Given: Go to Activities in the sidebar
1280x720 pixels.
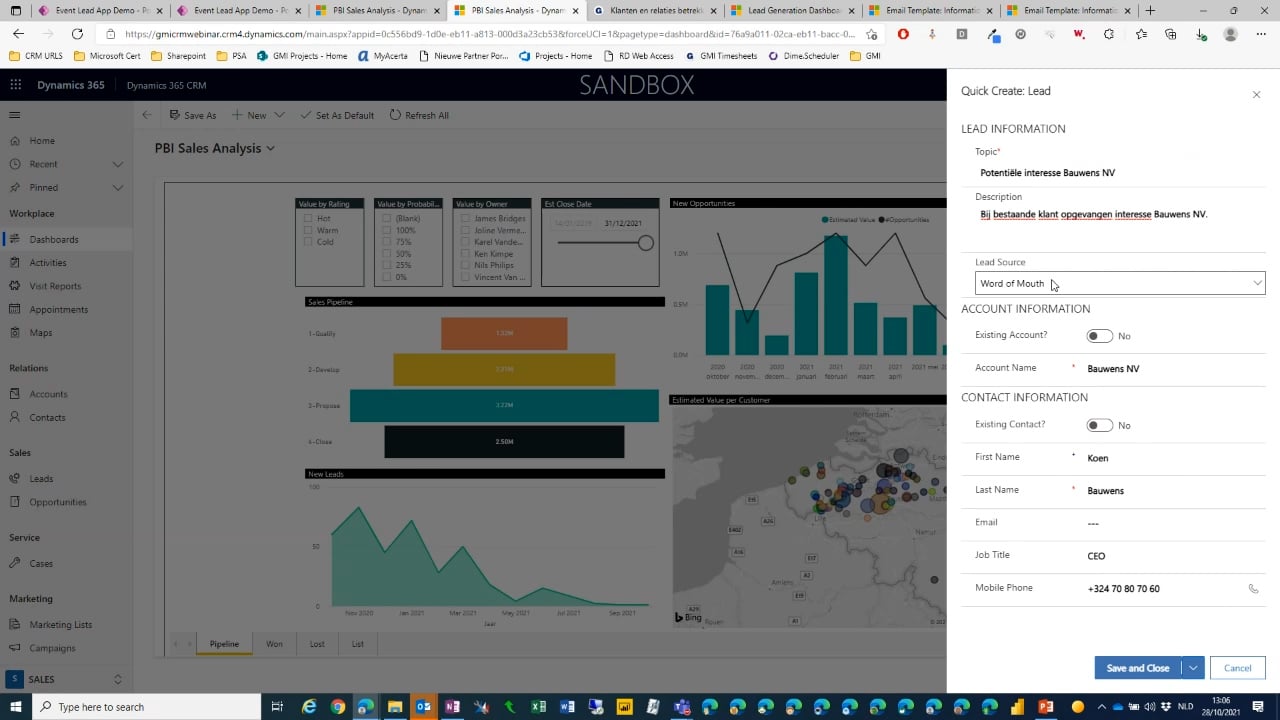Looking at the screenshot, I should 47,263.
